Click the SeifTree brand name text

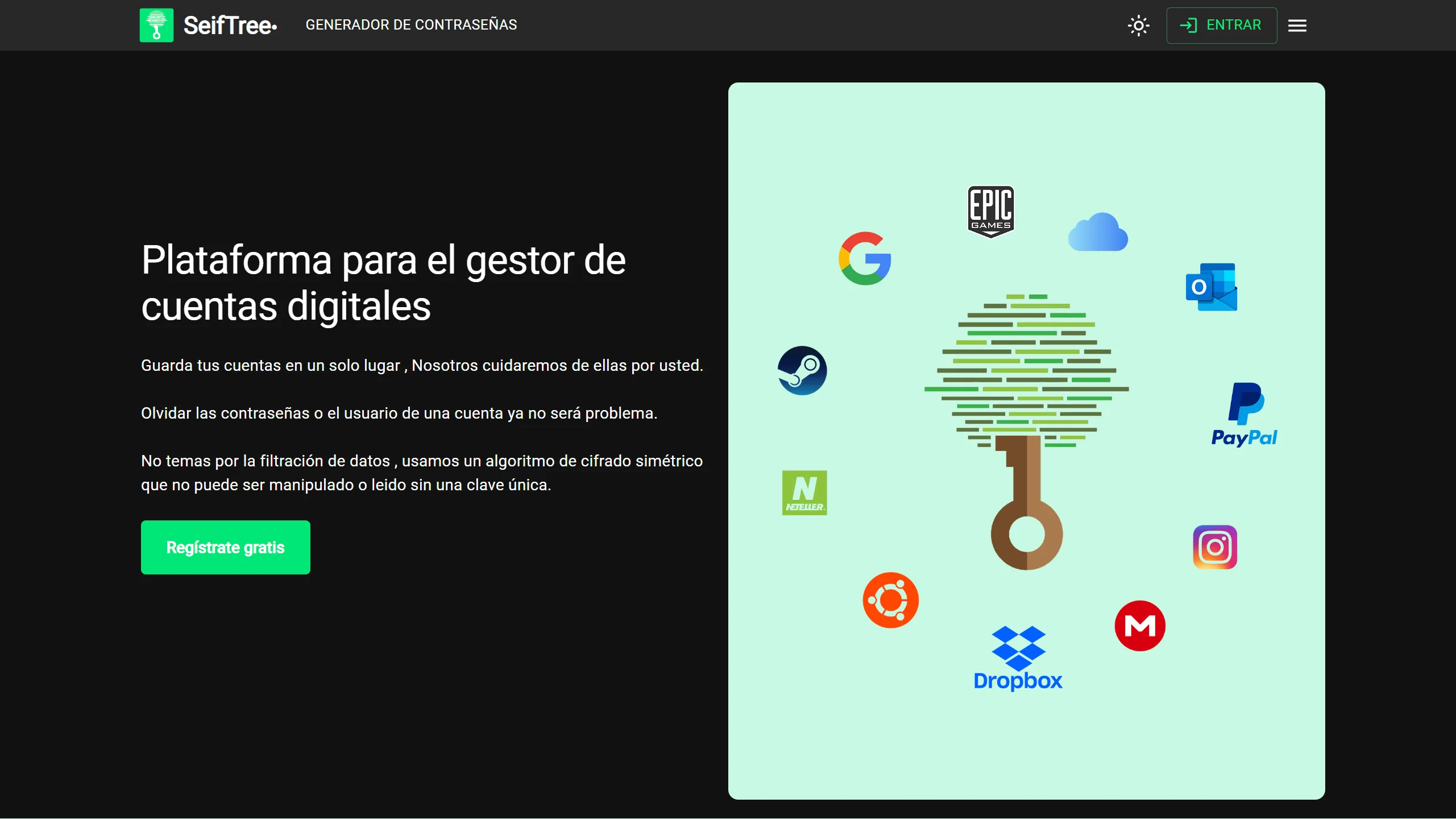(230, 26)
